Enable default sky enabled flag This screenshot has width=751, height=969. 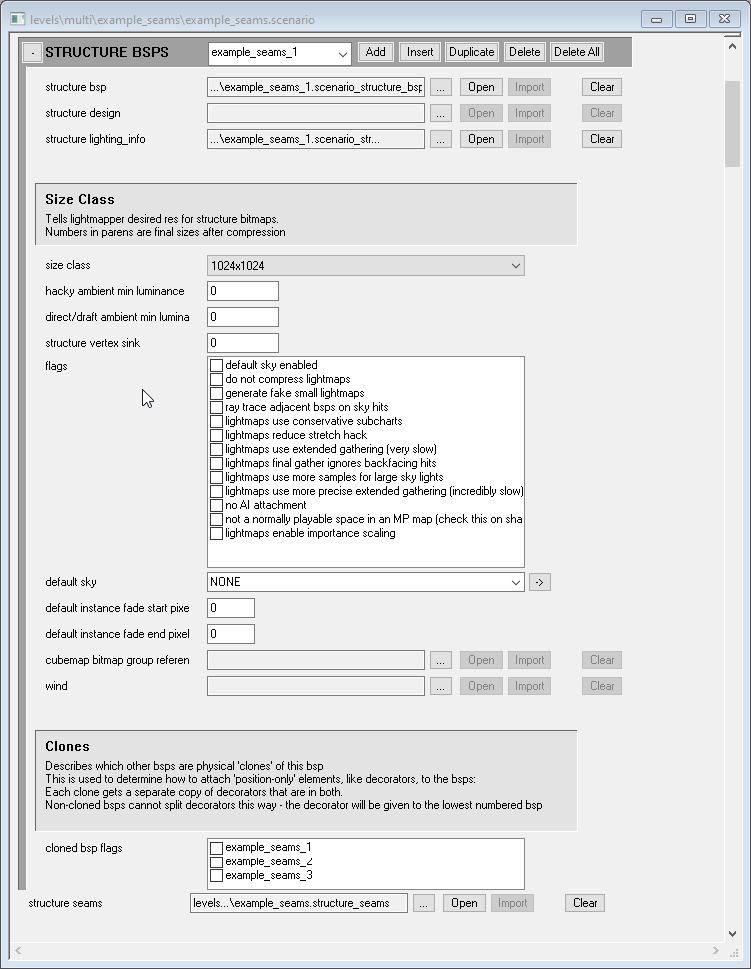coord(216,365)
